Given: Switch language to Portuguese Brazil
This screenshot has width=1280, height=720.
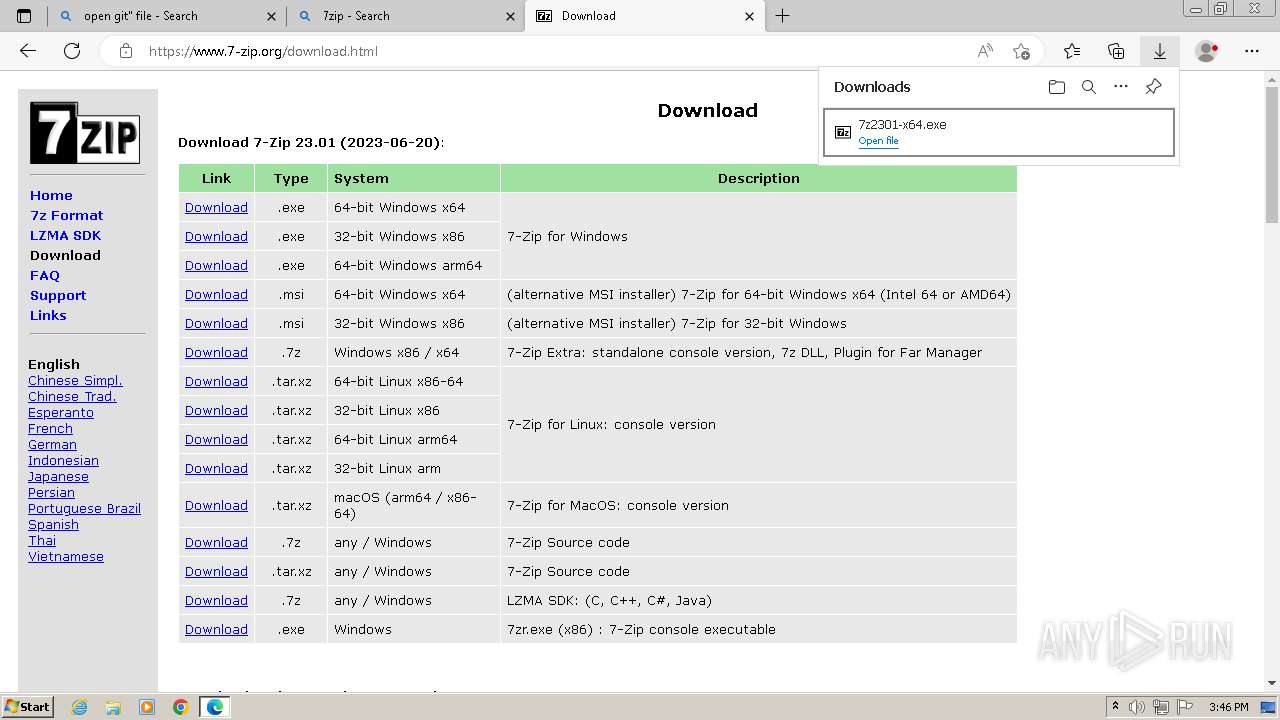Looking at the screenshot, I should click(84, 508).
